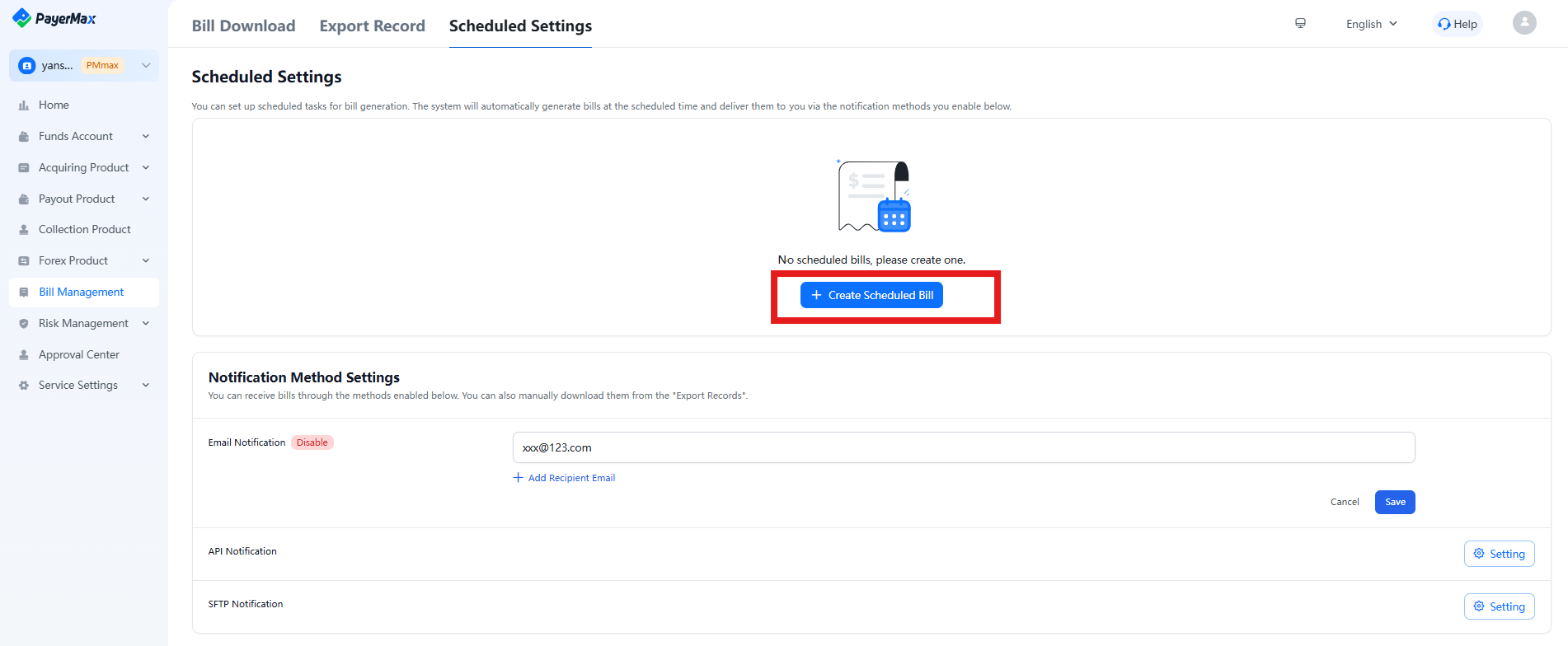The image size is (1568, 646).
Task: Click the Approval Center sidebar icon
Action: (24, 355)
